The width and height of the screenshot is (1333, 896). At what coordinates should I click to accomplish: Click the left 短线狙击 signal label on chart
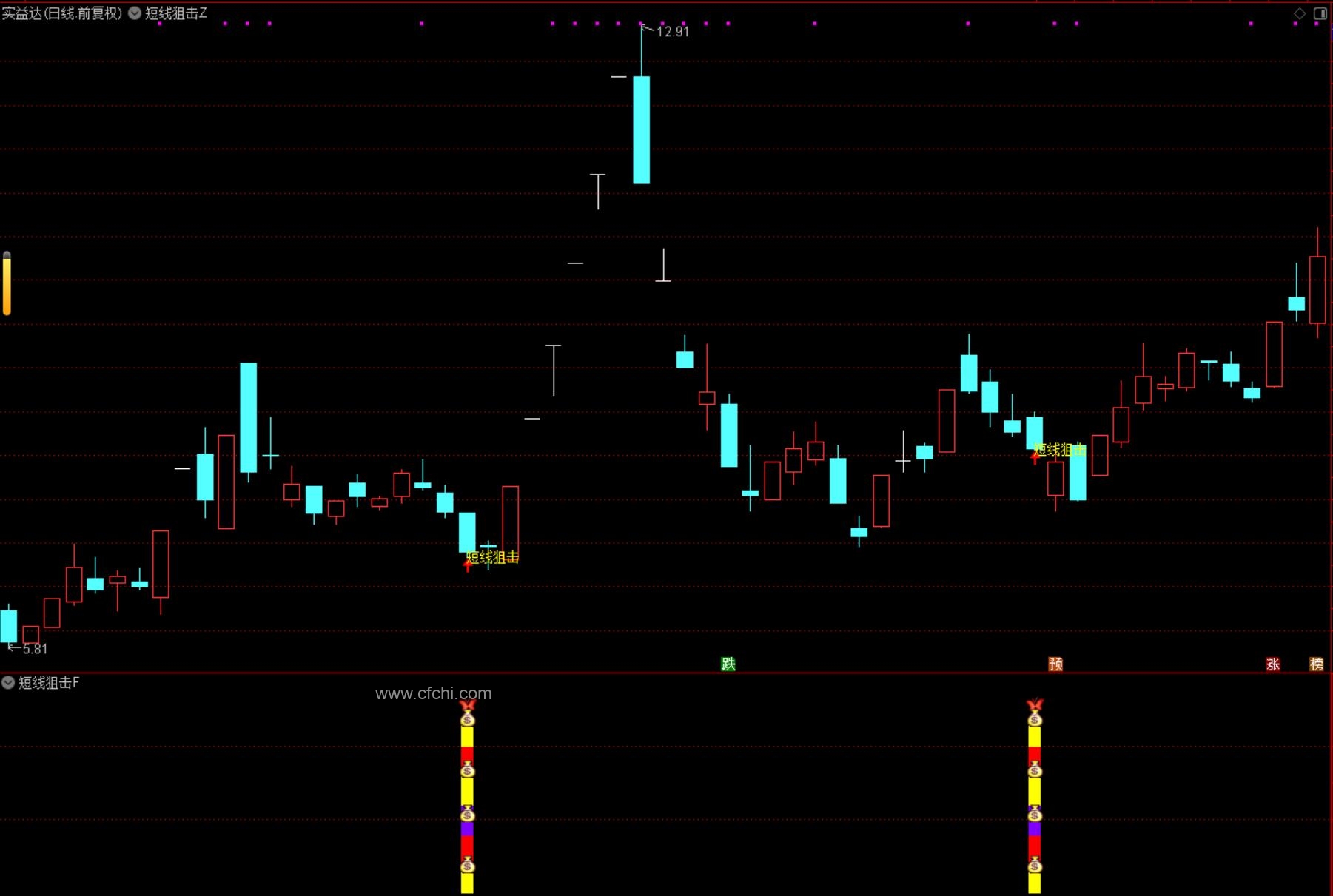[x=493, y=557]
